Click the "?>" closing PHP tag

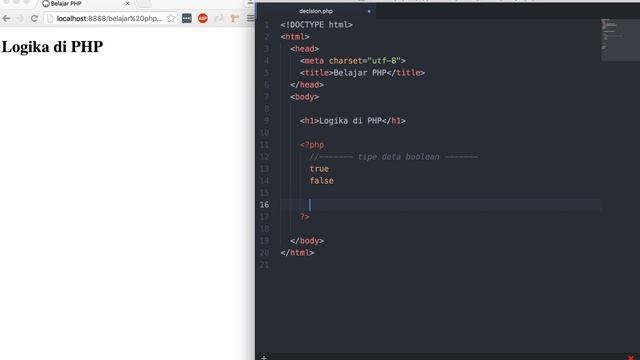304,217
